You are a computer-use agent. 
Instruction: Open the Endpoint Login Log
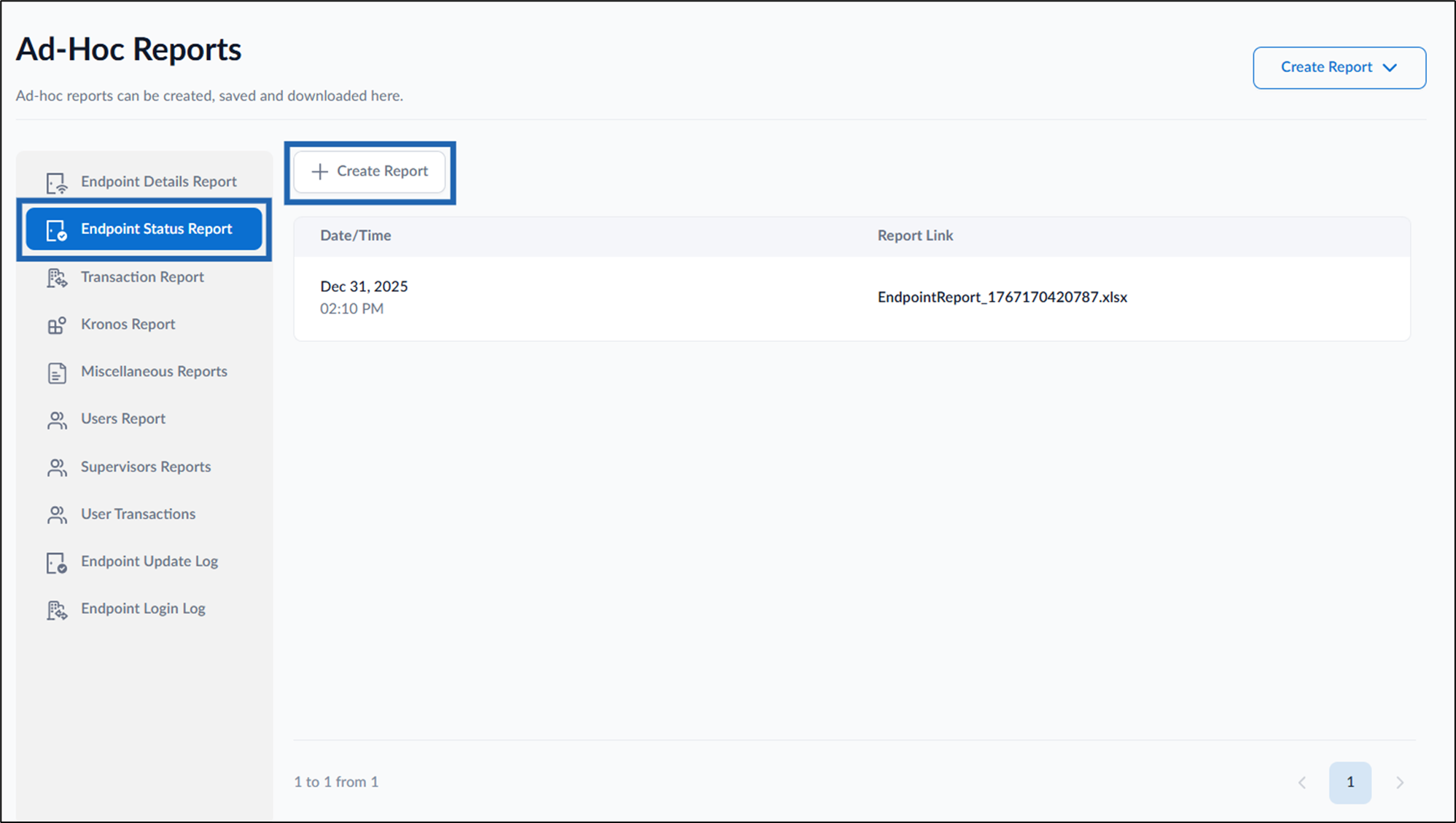coord(144,609)
